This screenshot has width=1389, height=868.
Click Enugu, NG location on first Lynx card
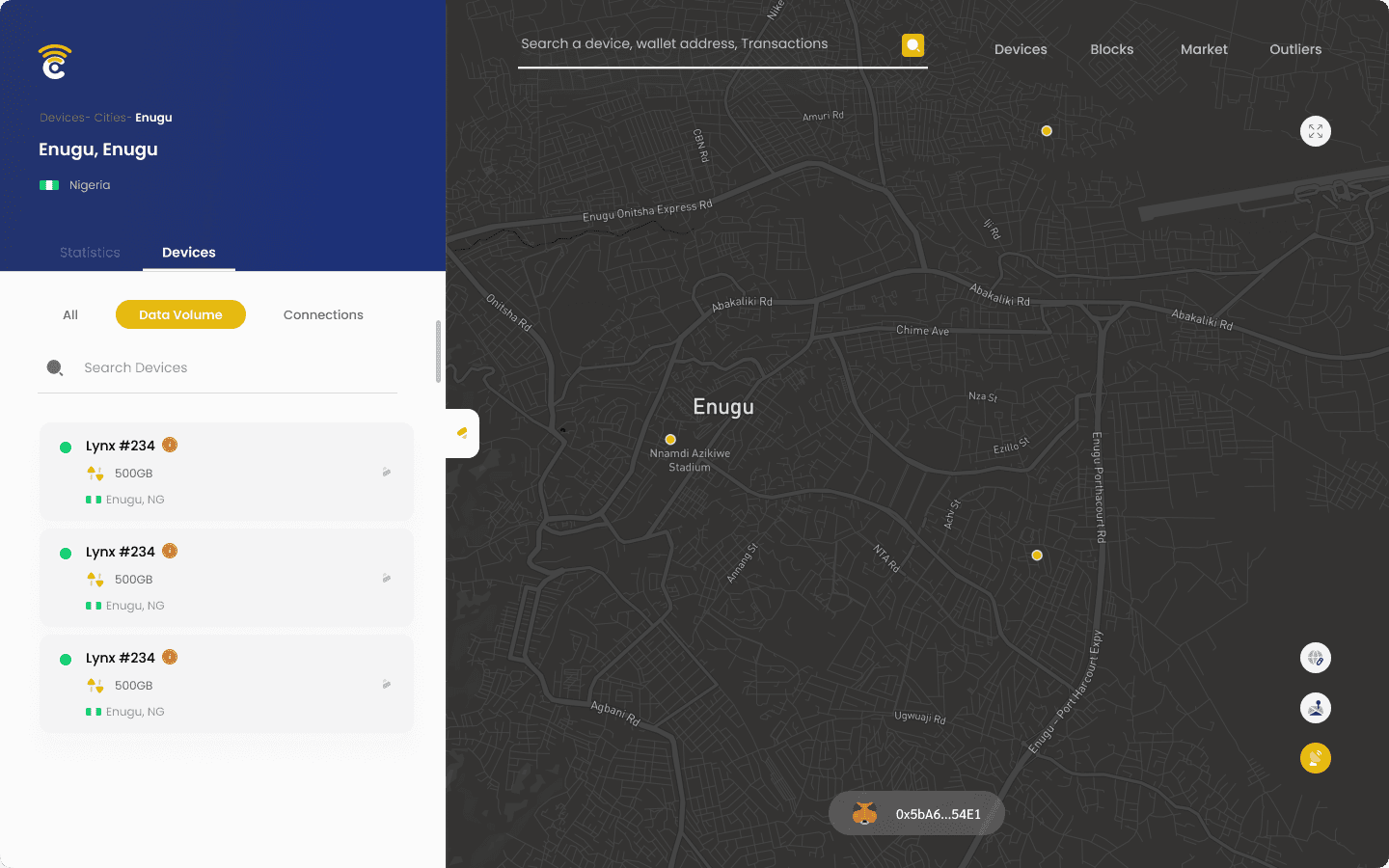click(x=135, y=500)
